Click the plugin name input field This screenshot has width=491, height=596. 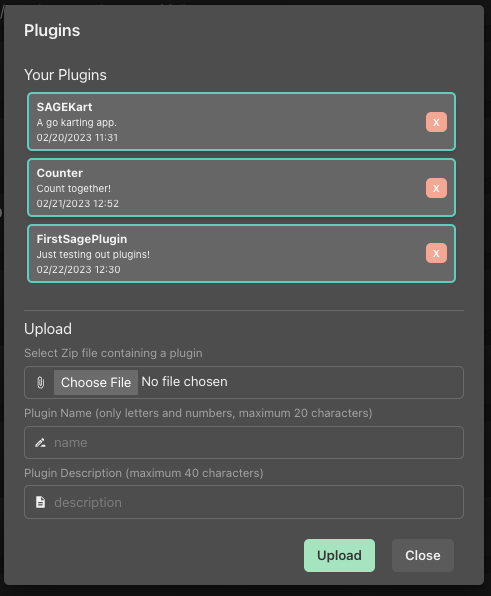click(x=244, y=442)
